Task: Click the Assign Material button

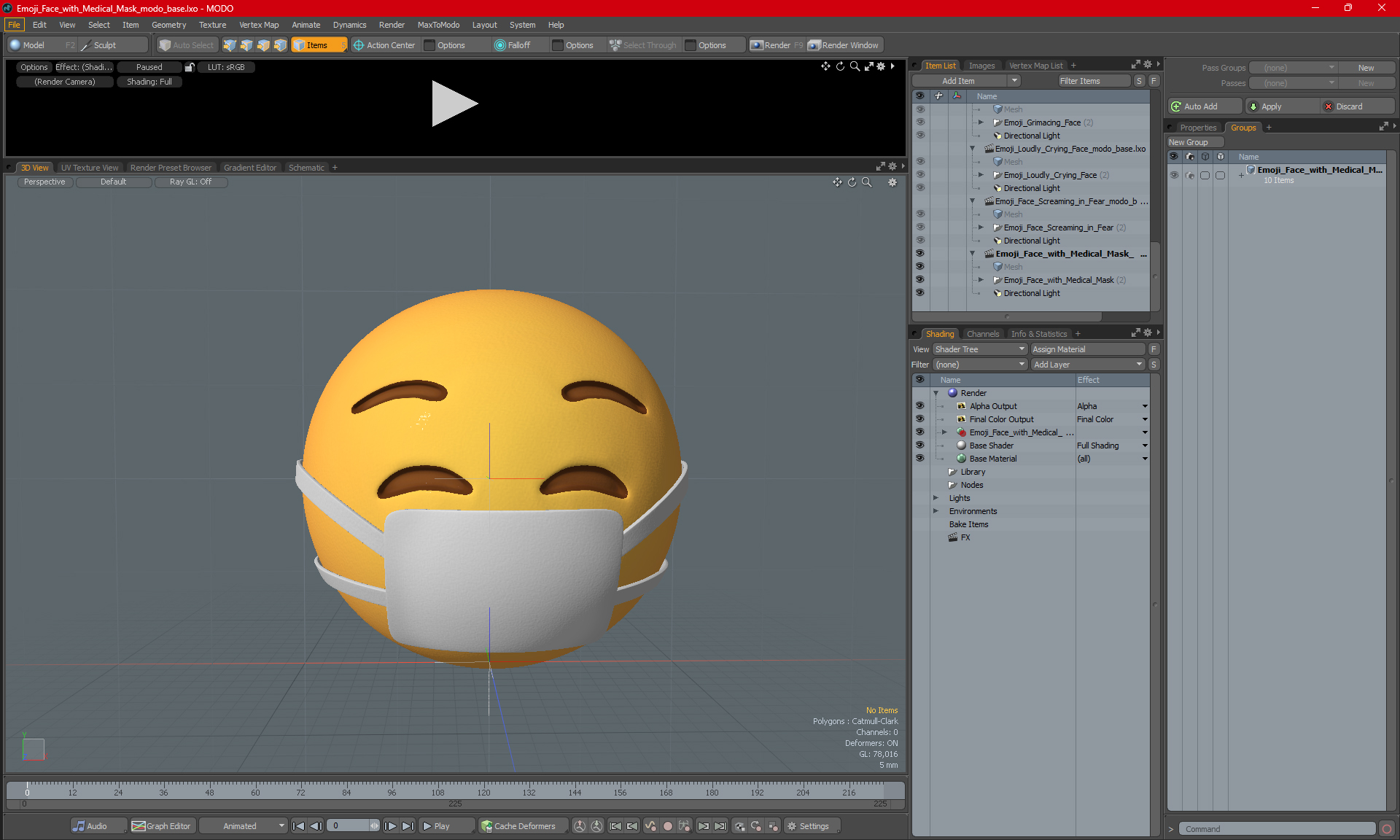Action: [1087, 349]
